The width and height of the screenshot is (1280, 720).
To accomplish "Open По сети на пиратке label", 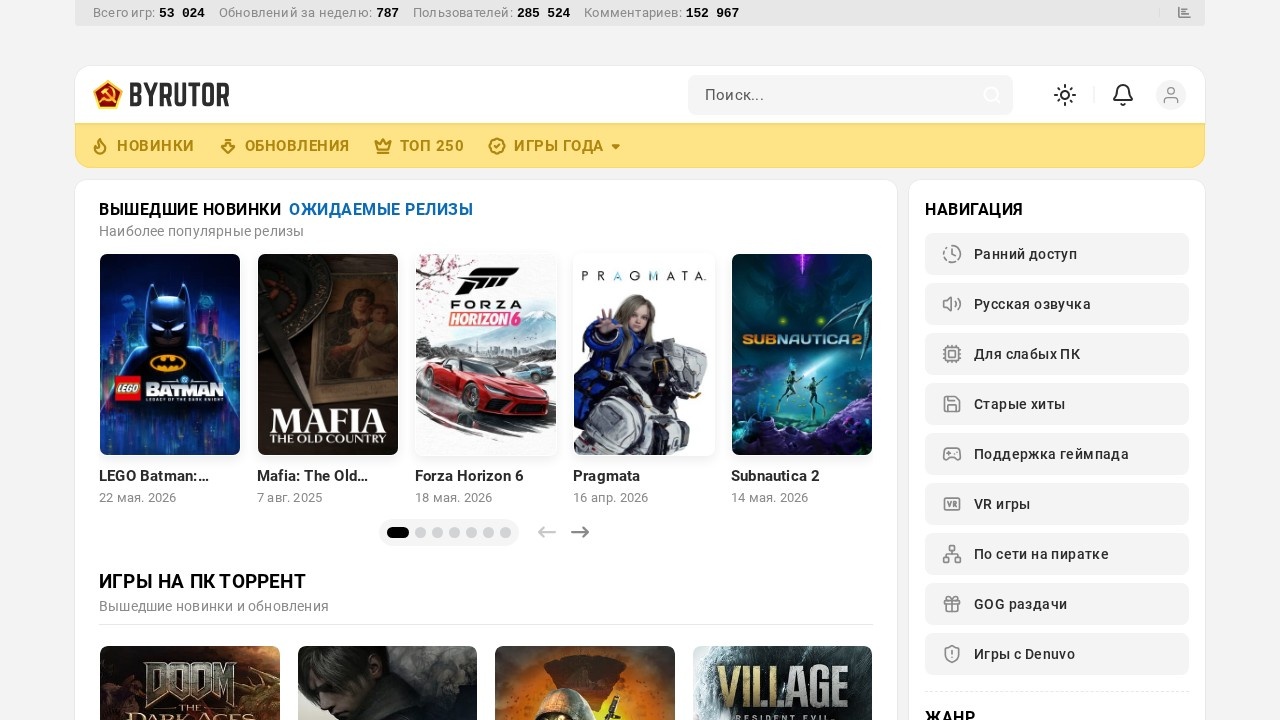I will (x=1041, y=554).
